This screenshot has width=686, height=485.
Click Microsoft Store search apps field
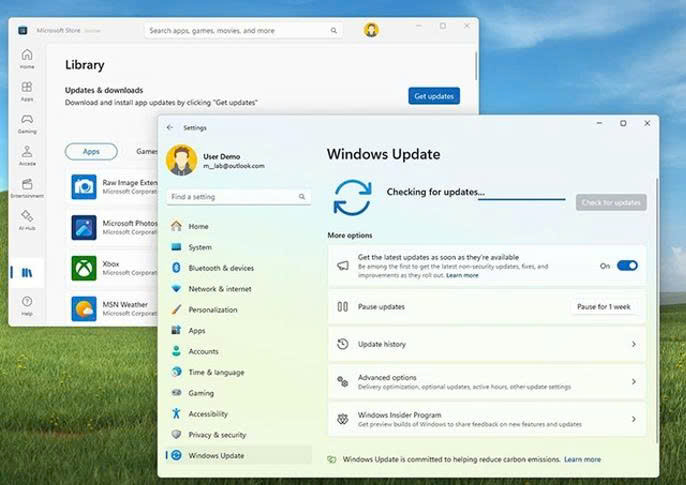click(x=243, y=30)
